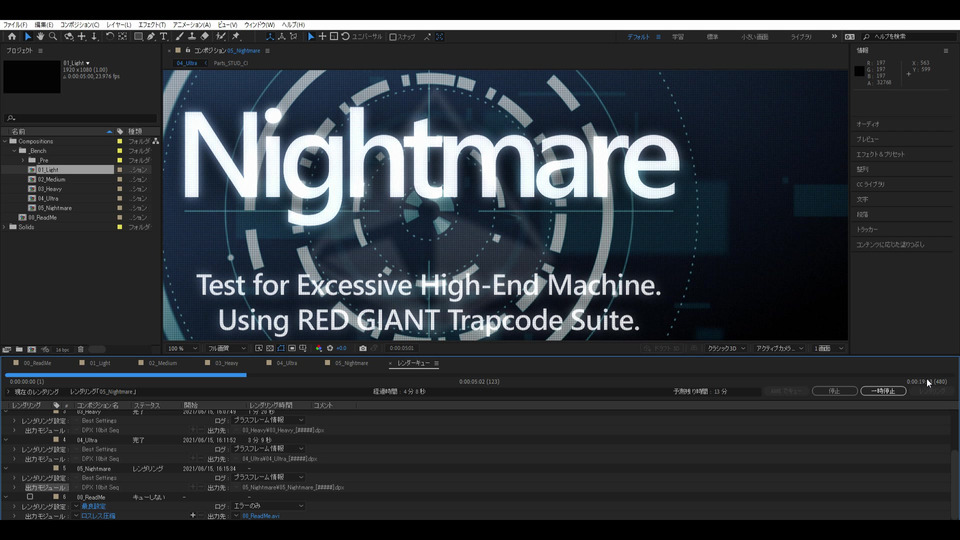Click the interpret footage icon in project panel
960x540 pixels.
click(7, 350)
